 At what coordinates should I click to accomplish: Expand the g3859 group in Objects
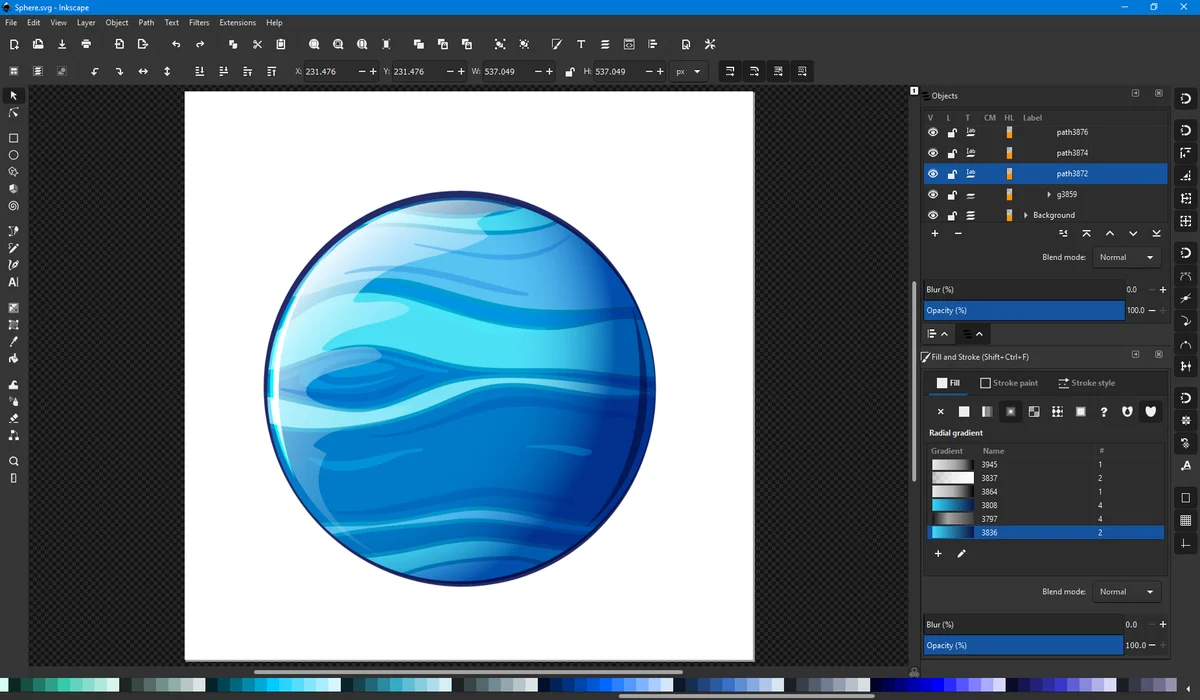point(1049,195)
